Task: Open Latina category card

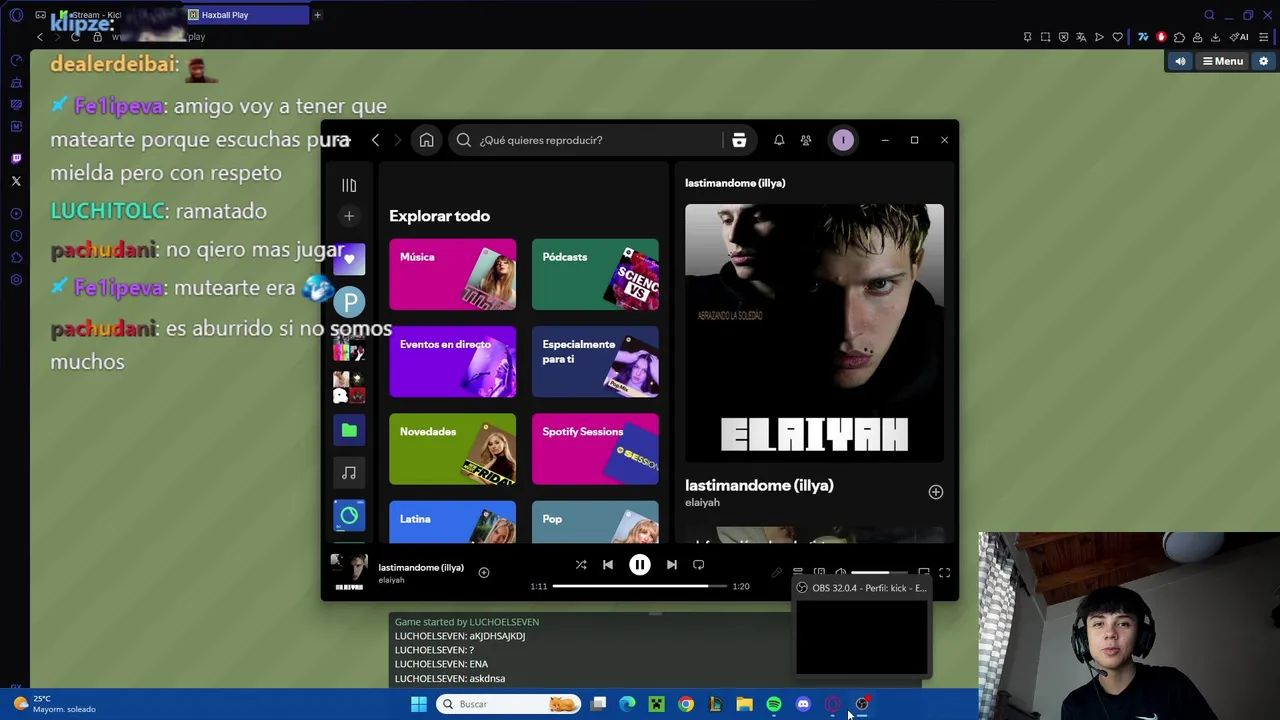Action: [453, 522]
